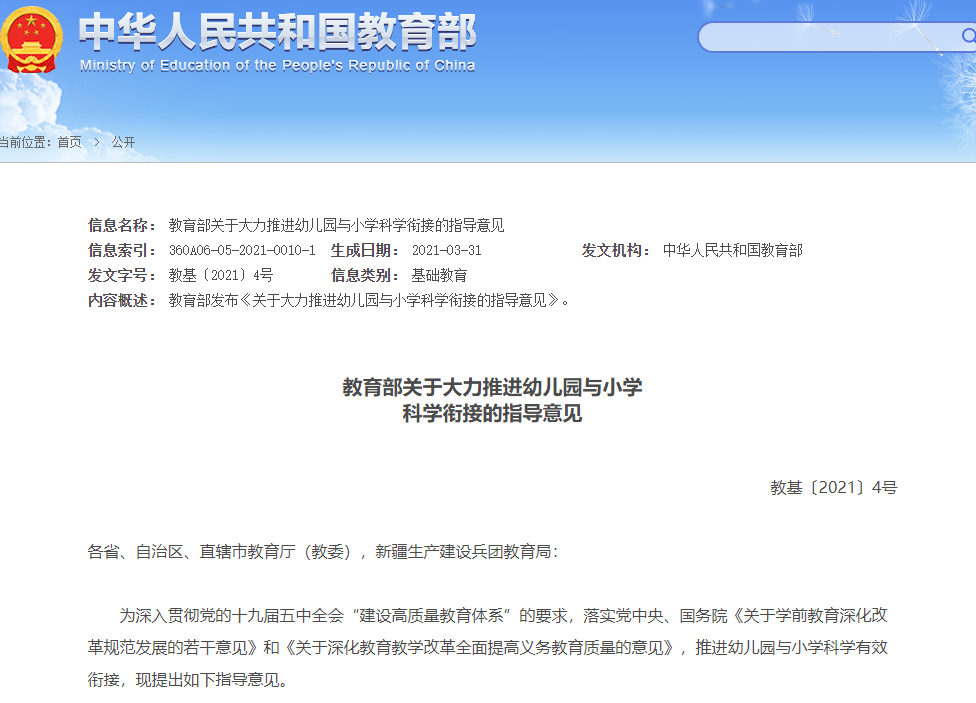
Task: Click the paragraph starting 为深入贯彻党的十九届五中全会
Action: coord(487,648)
